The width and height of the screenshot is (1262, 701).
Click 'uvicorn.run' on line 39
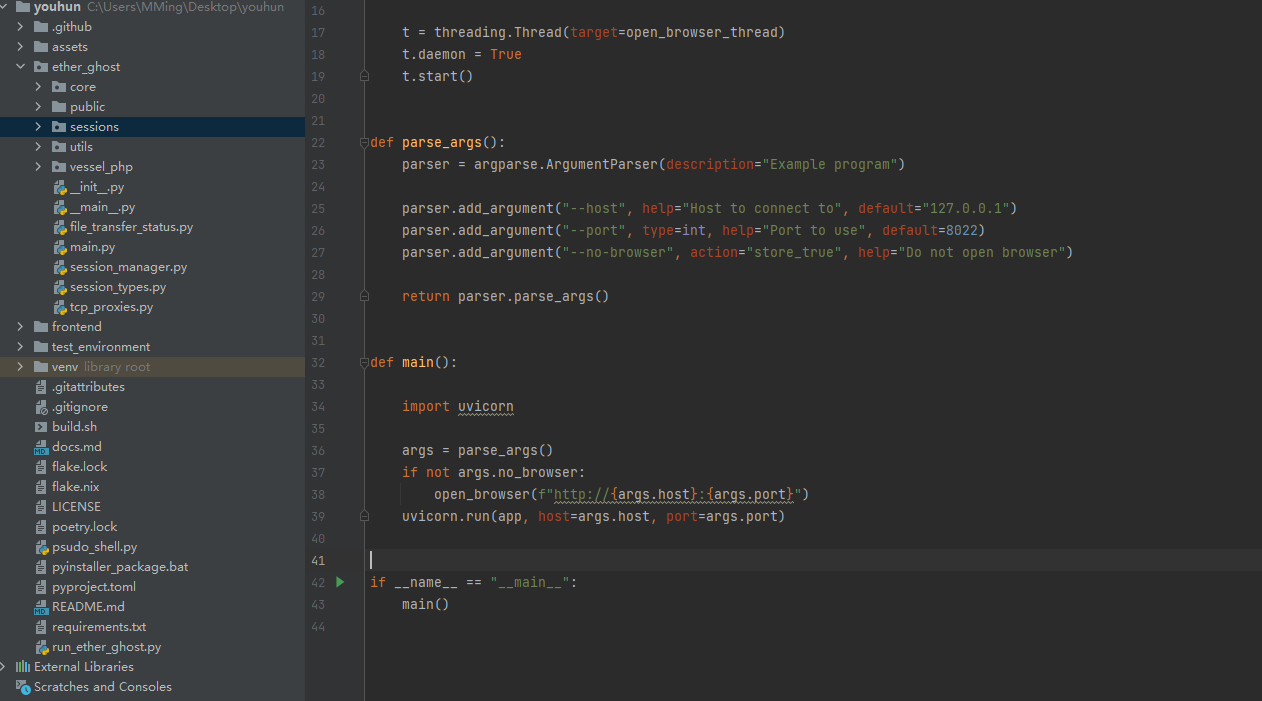tap(446, 516)
